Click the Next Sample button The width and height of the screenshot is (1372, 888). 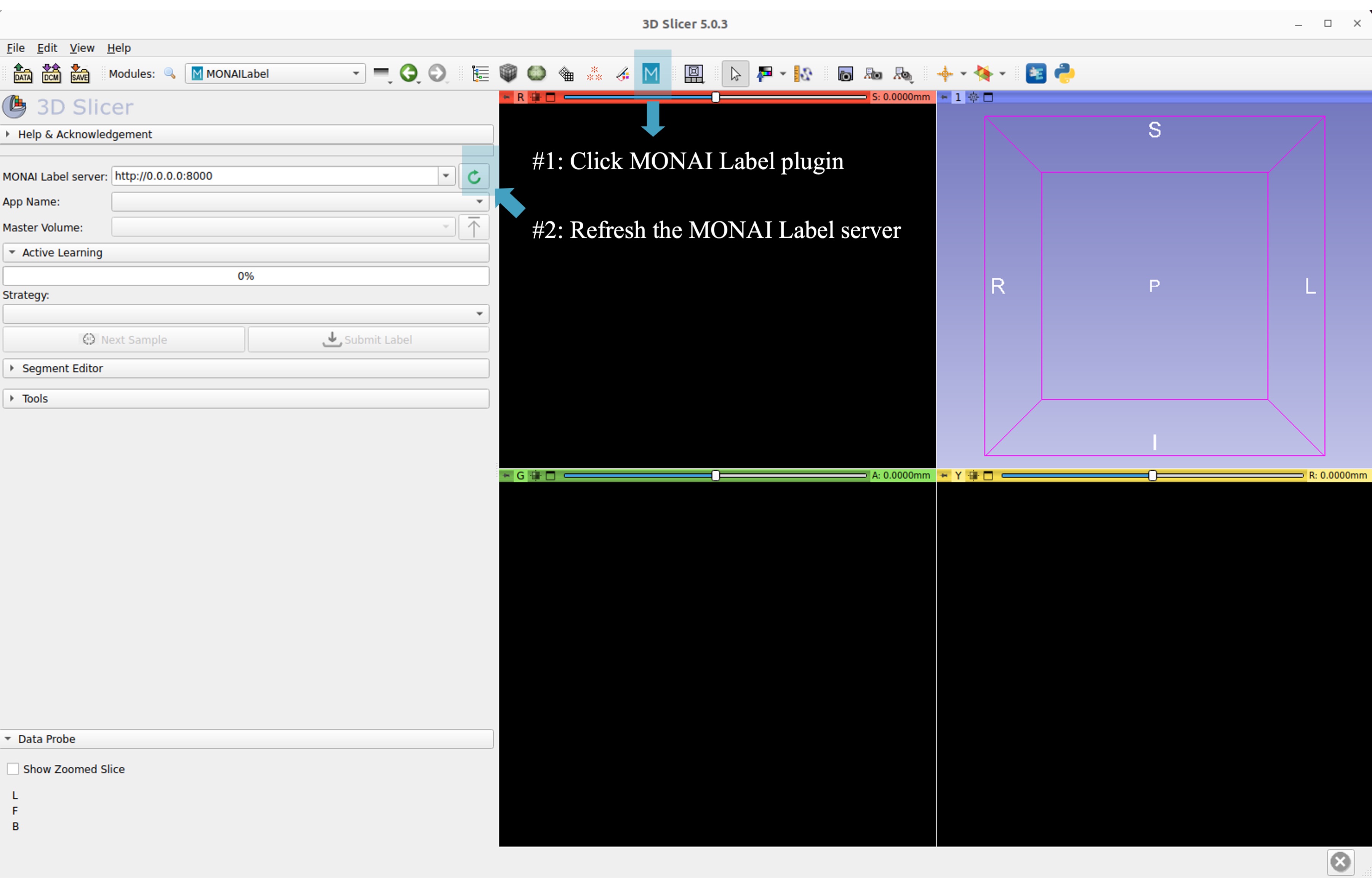pos(124,340)
